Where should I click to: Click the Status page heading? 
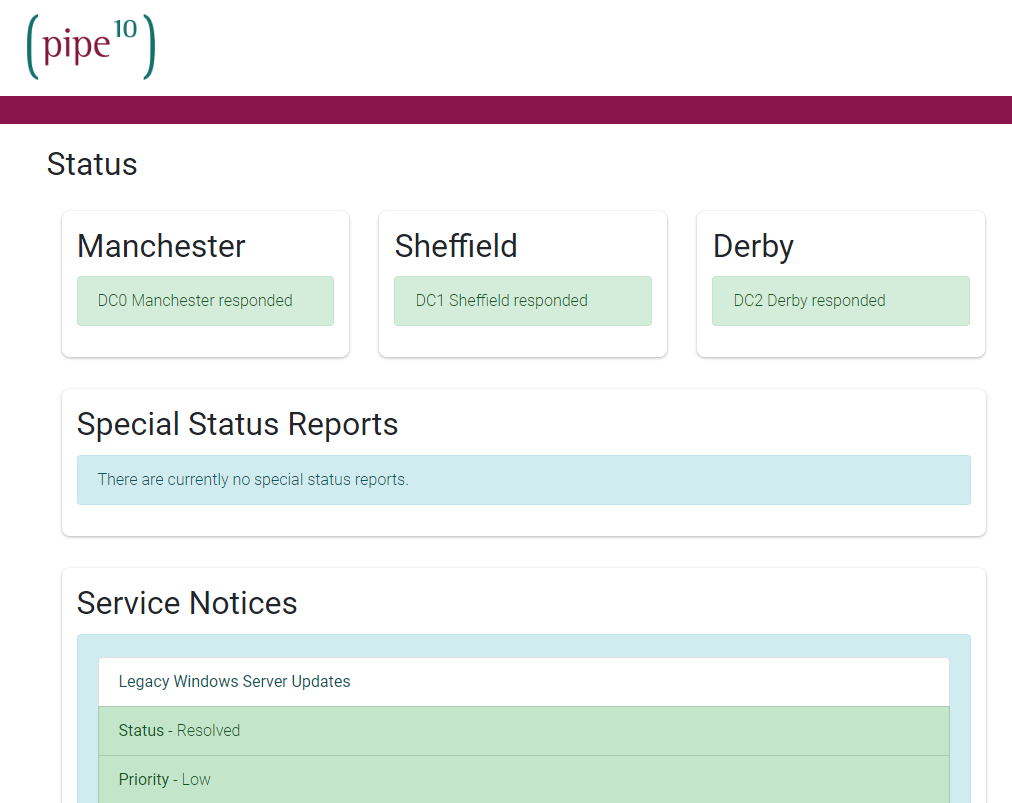[x=92, y=164]
